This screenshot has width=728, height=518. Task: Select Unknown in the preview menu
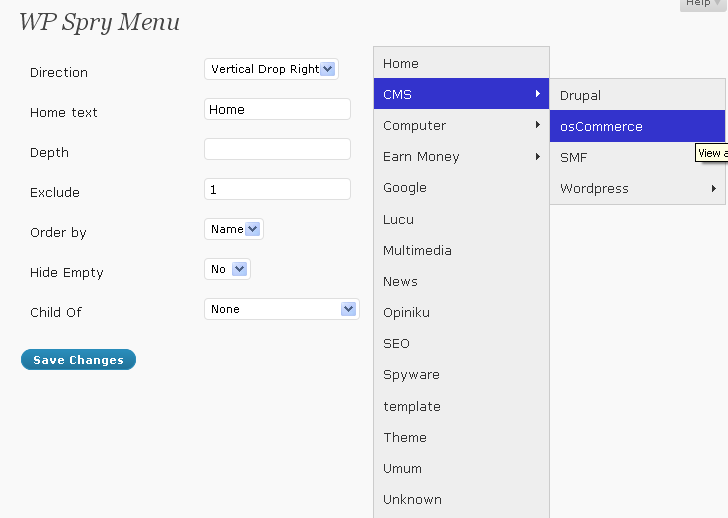tap(461, 499)
